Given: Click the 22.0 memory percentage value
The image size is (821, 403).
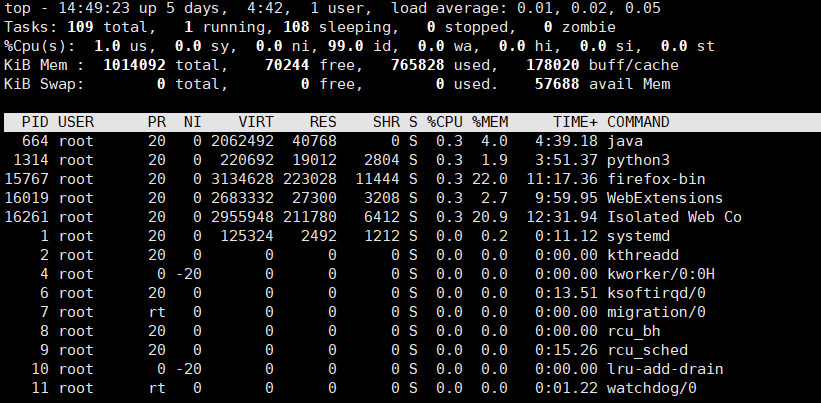Looking at the screenshot, I should tap(490, 179).
